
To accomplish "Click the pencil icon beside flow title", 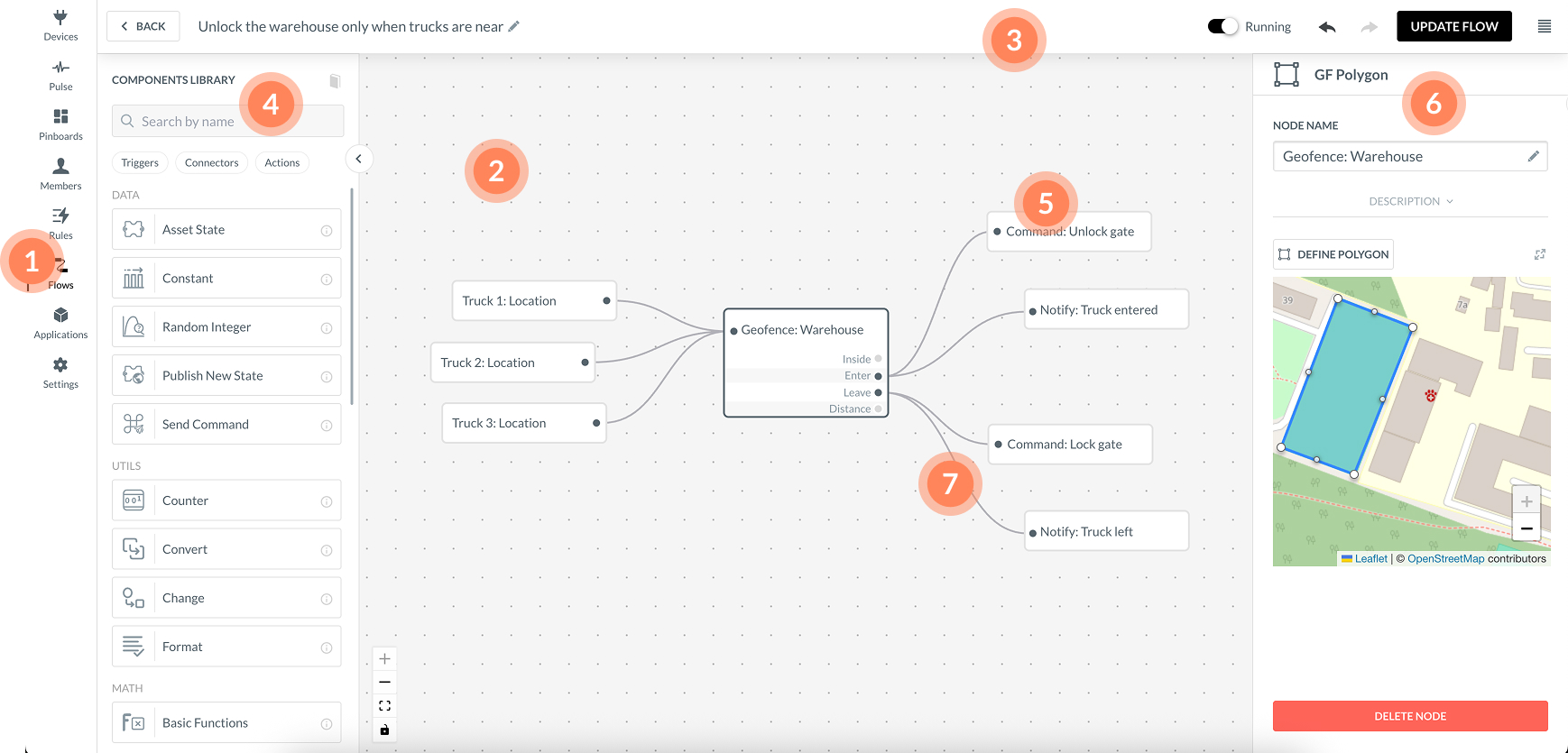I will click(x=514, y=26).
